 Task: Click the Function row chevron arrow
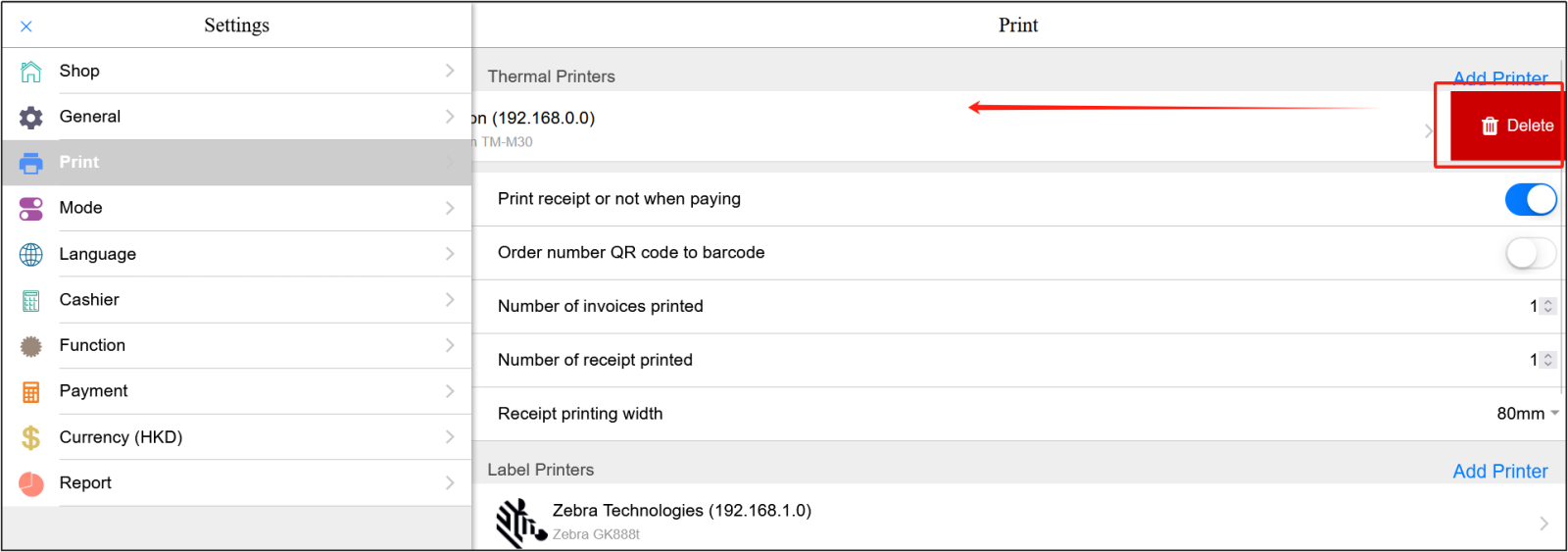click(450, 345)
